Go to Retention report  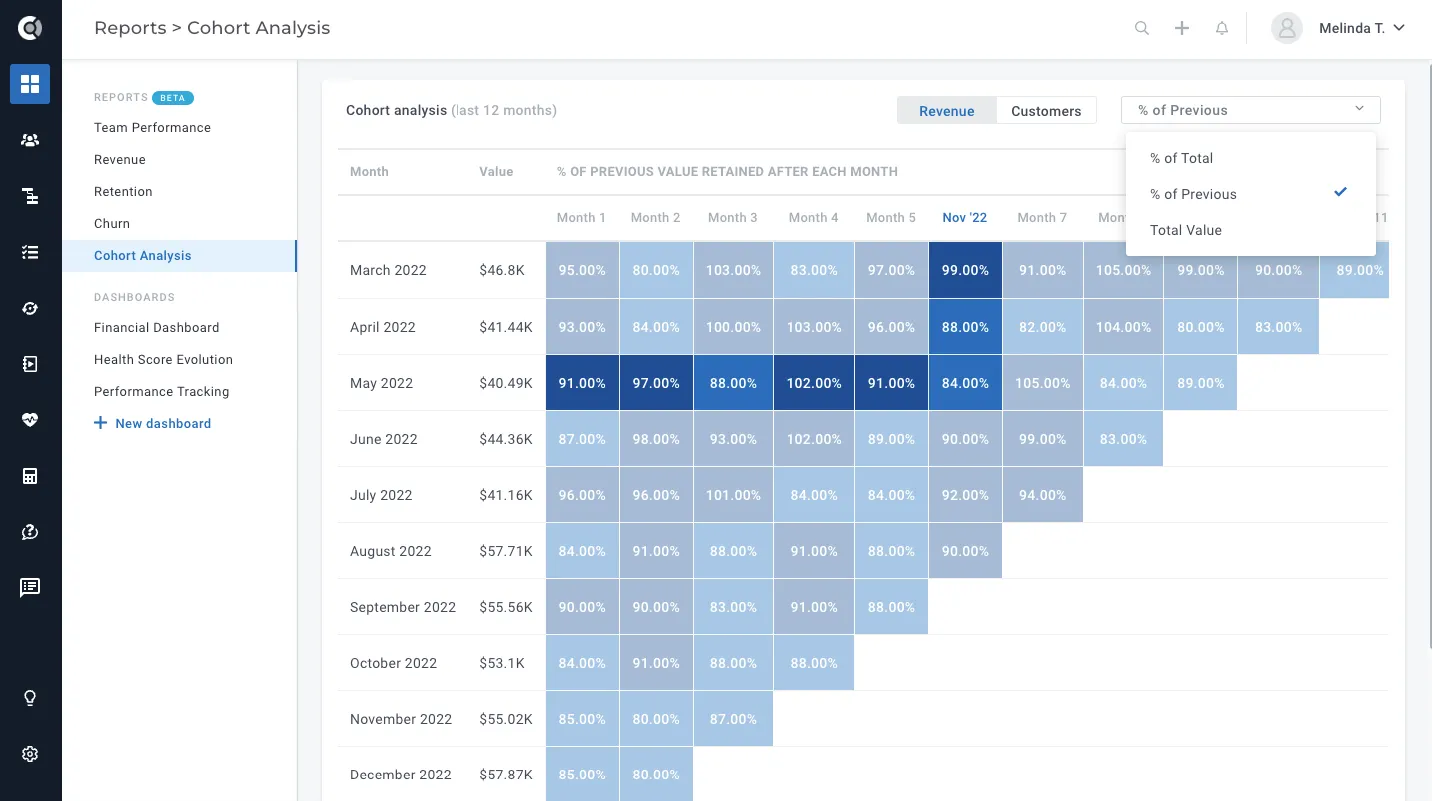pyautogui.click(x=123, y=192)
